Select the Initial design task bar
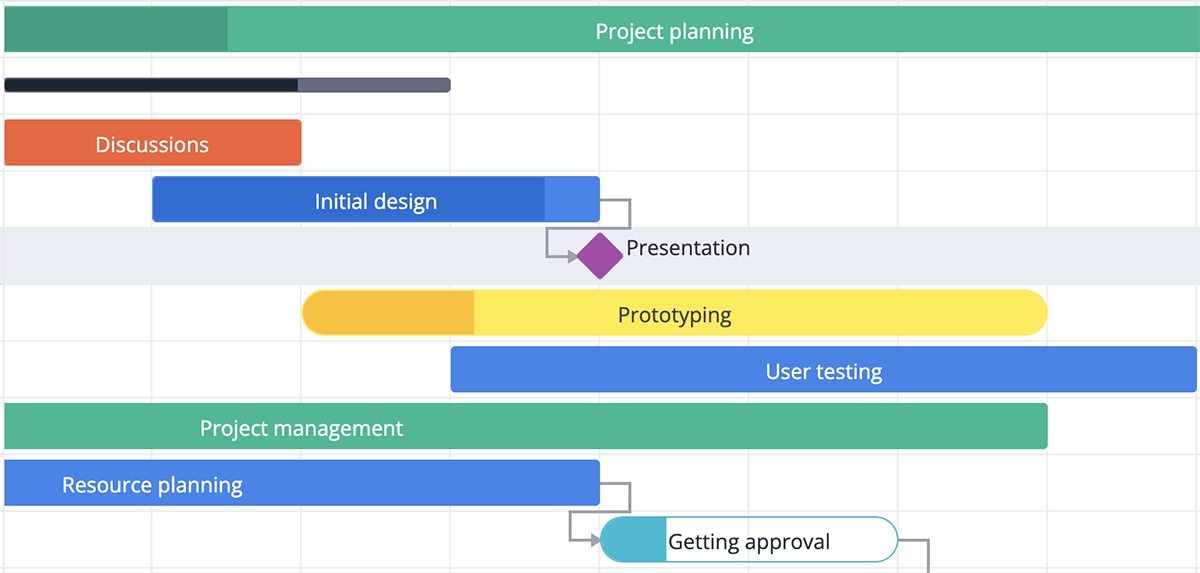 [x=375, y=199]
